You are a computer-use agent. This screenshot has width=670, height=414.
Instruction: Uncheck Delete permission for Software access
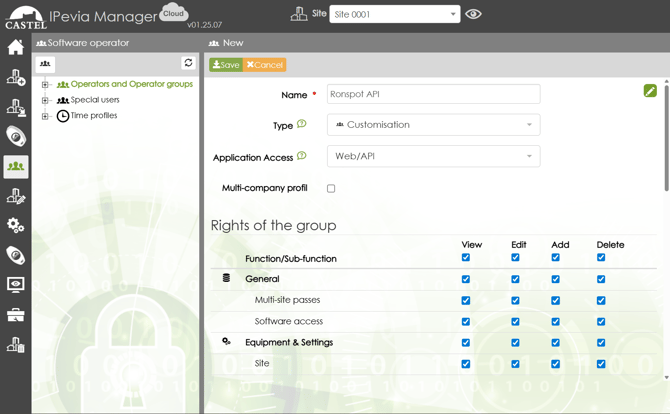coord(601,321)
